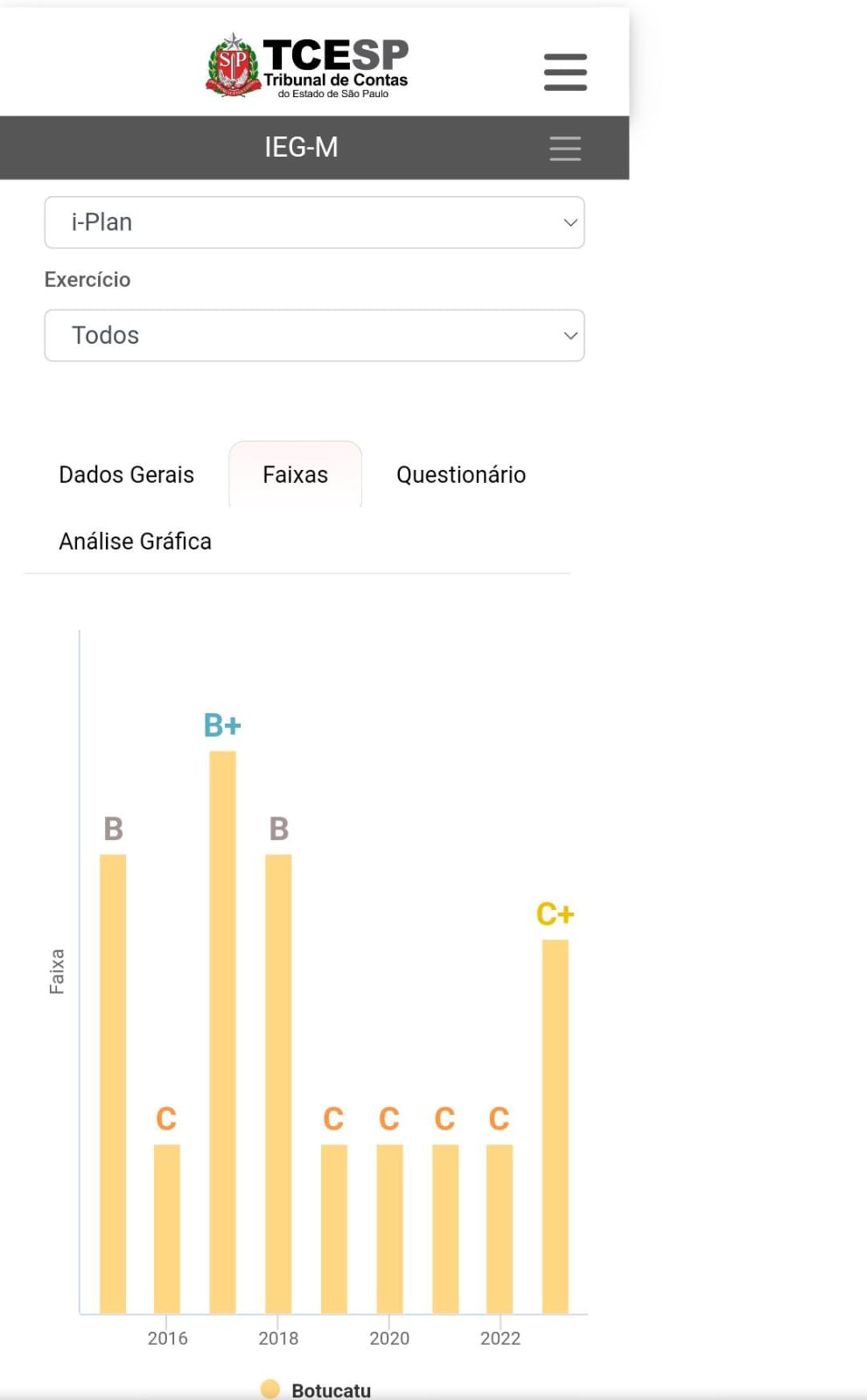
Task: Expand the IEG-M section menu
Action: [x=565, y=148]
